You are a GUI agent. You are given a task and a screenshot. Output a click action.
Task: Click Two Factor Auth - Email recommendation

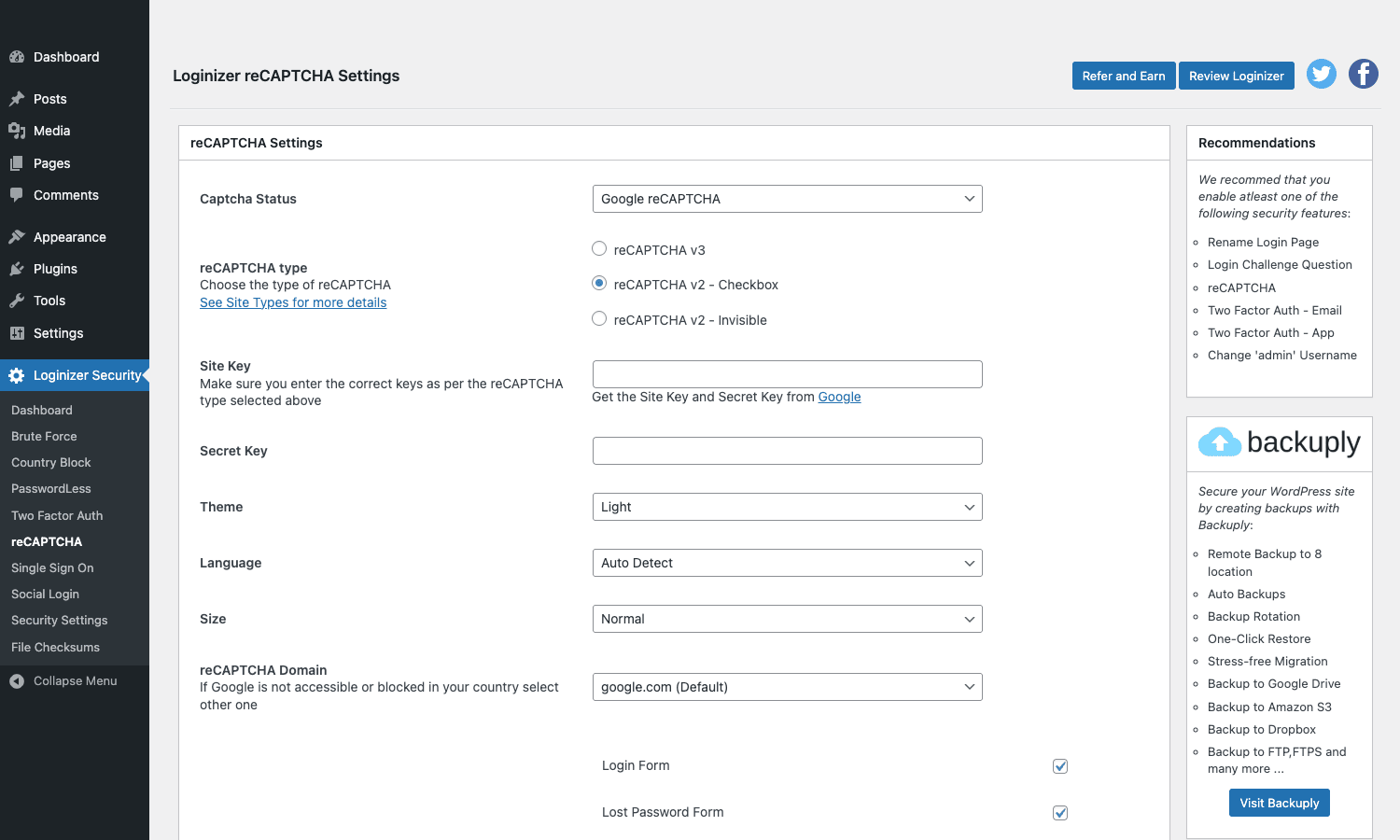click(x=1275, y=310)
